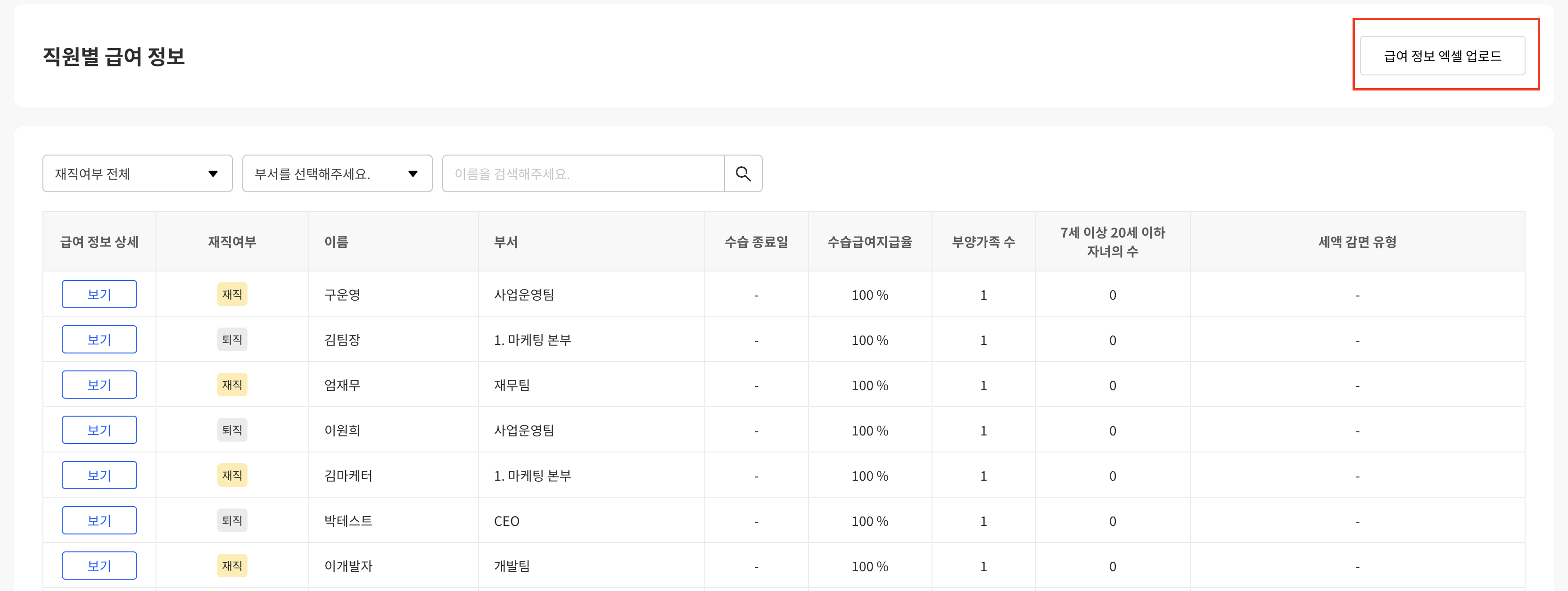
Task: Click the 부양가족 수 column header
Action: tap(983, 242)
